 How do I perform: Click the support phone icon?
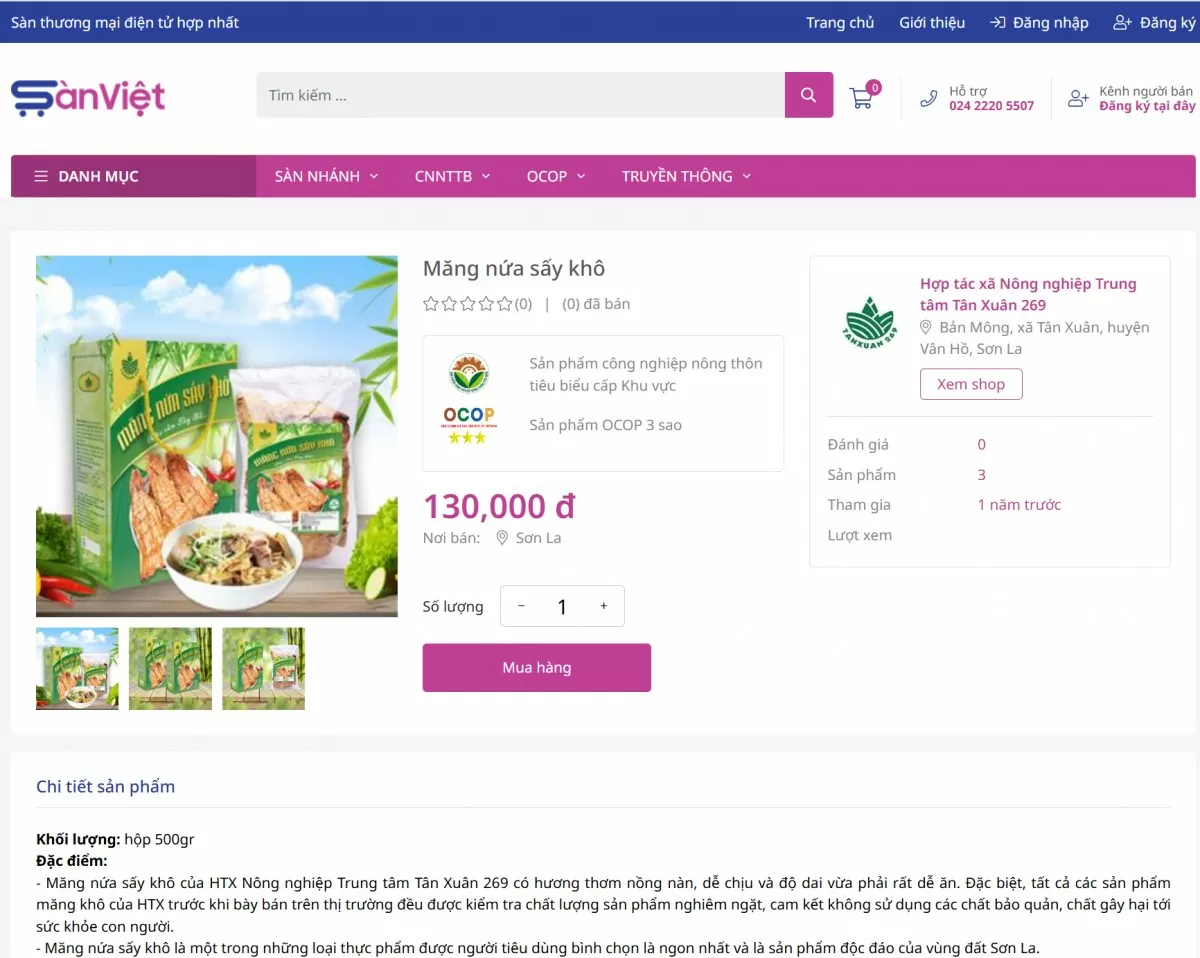tap(929, 98)
